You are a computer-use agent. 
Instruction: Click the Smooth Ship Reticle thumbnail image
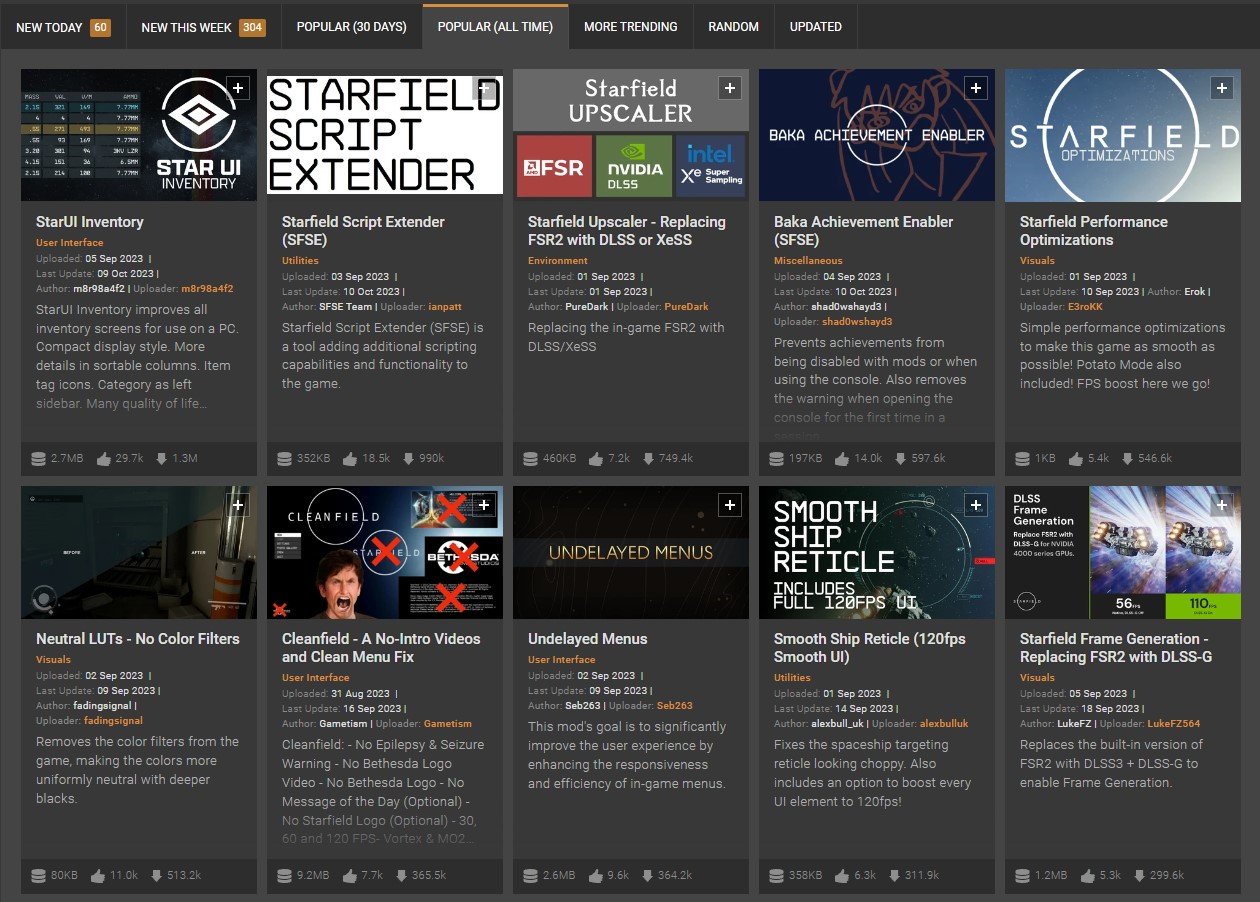[x=877, y=552]
